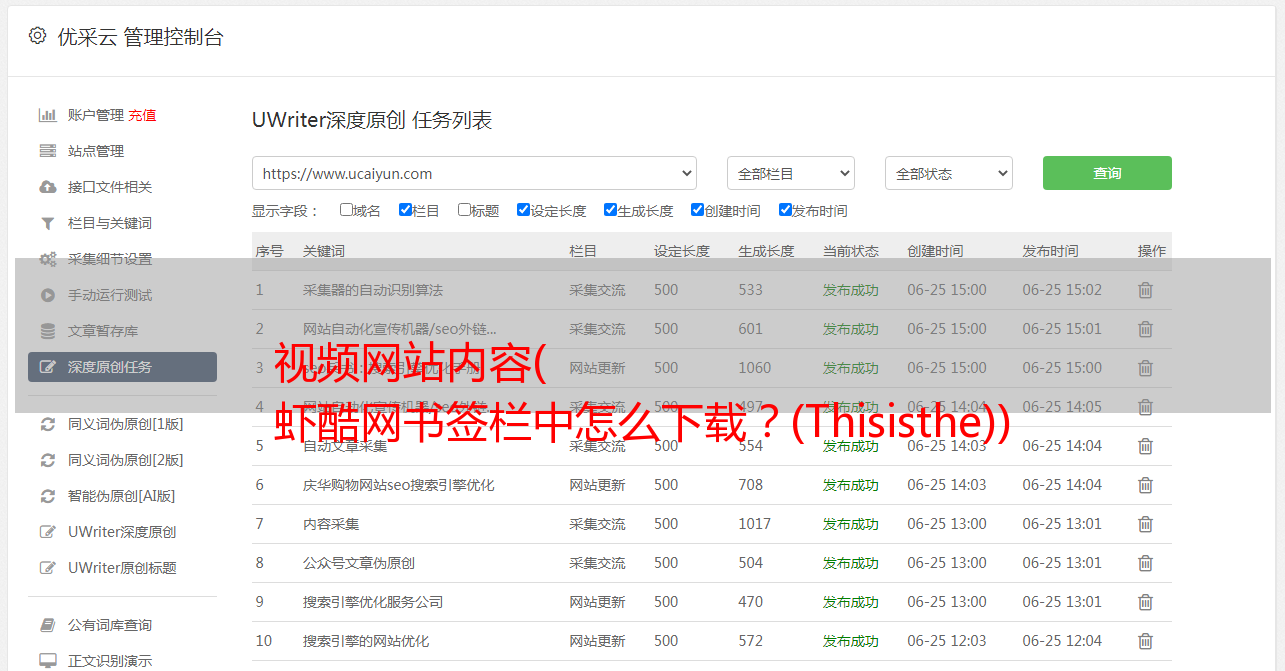Click the trash icon in row number 3
This screenshot has height=671, width=1285.
coord(1145,368)
